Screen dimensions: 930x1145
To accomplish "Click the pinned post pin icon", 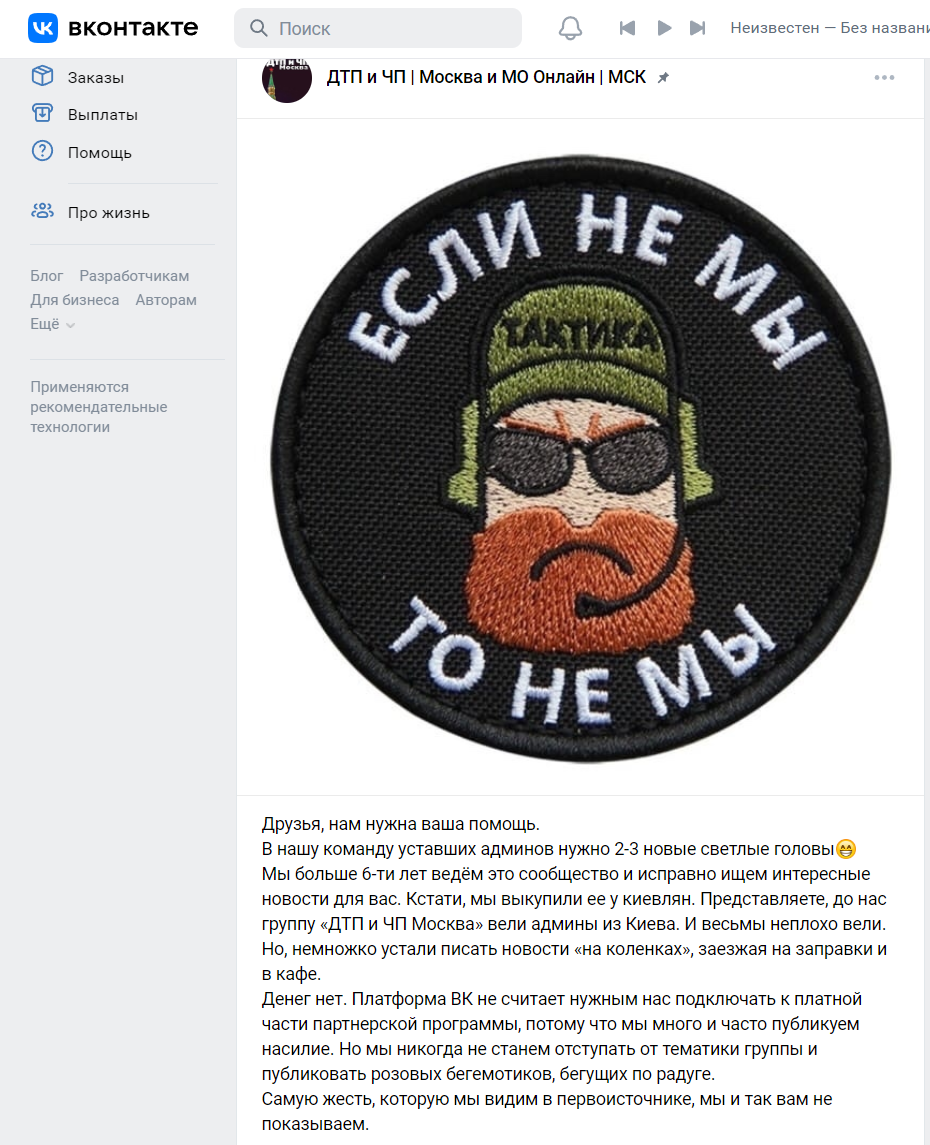I will tap(663, 77).
